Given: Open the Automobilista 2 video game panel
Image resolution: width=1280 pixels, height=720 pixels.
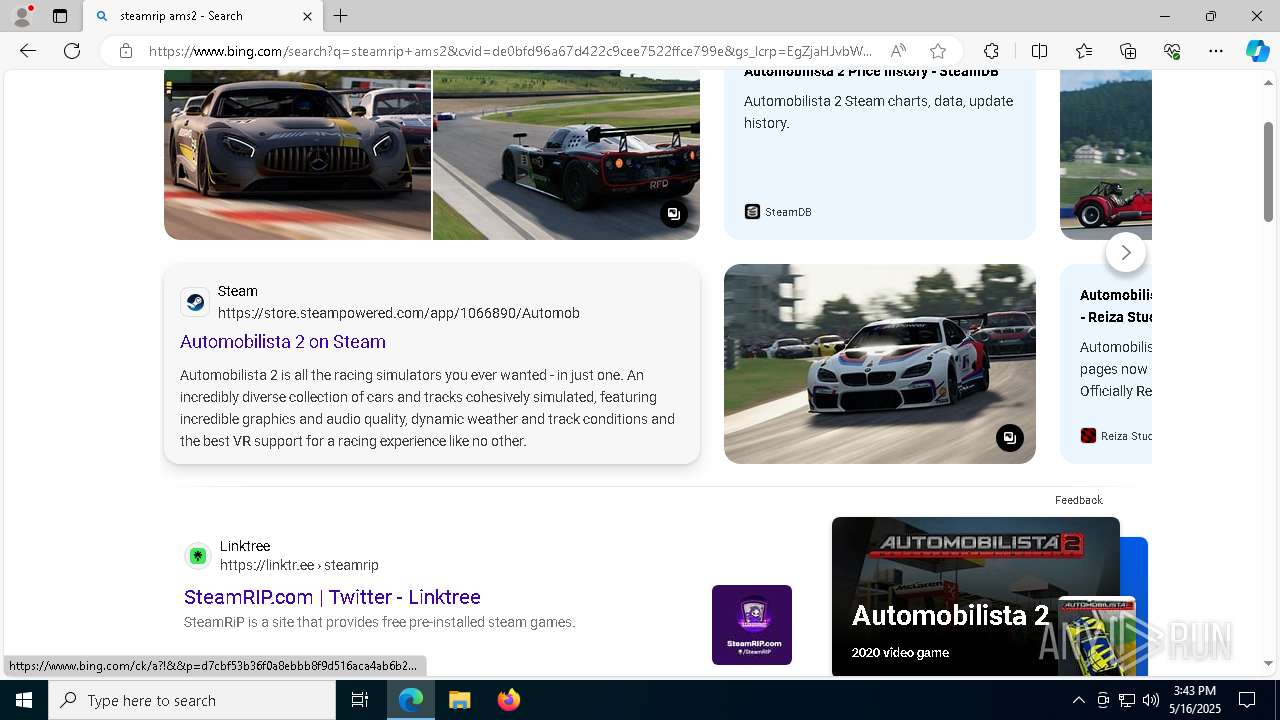Looking at the screenshot, I should pyautogui.click(x=976, y=596).
